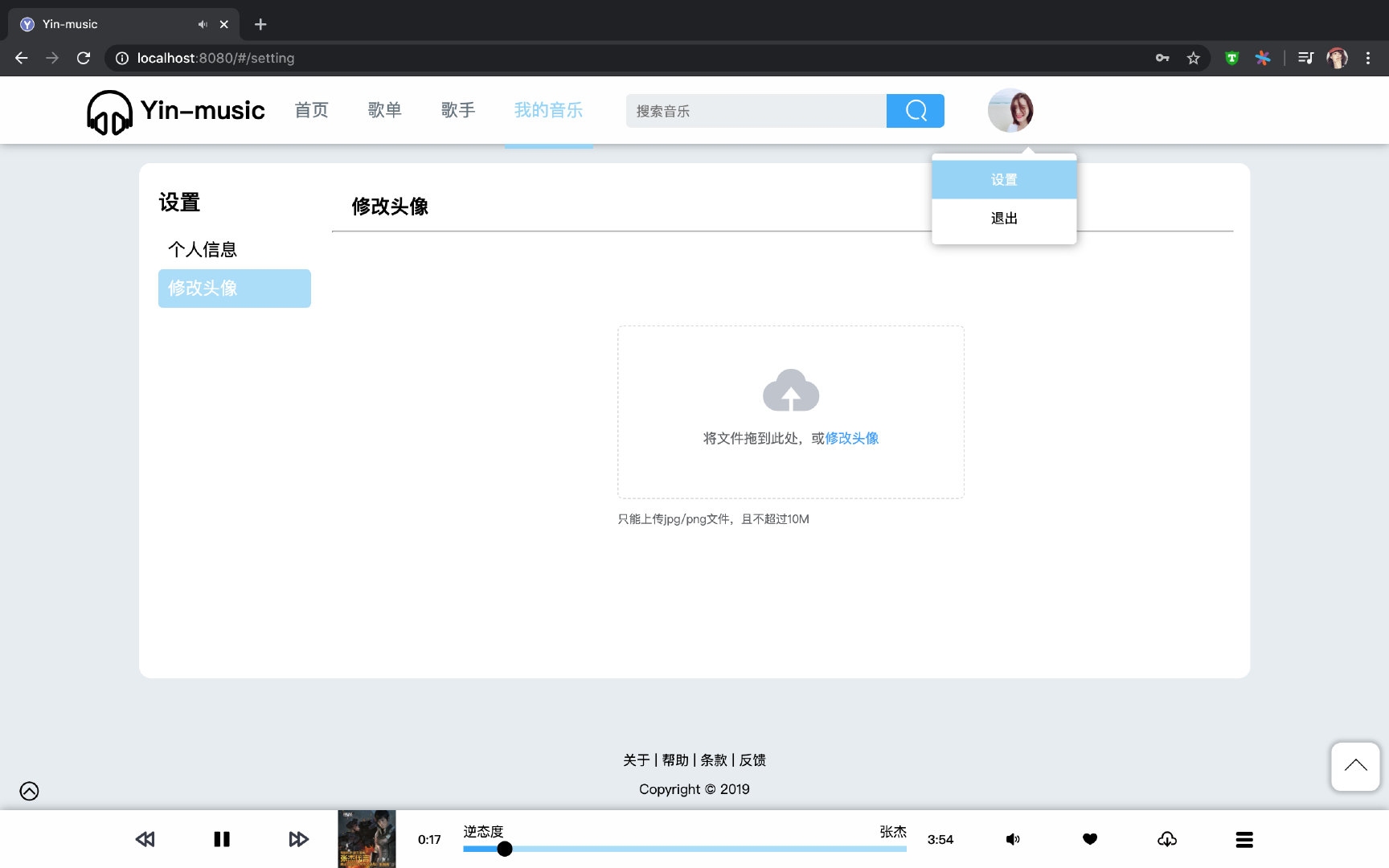Open the 歌手 navigation item
Image resolution: width=1389 pixels, height=868 pixels.
click(458, 110)
